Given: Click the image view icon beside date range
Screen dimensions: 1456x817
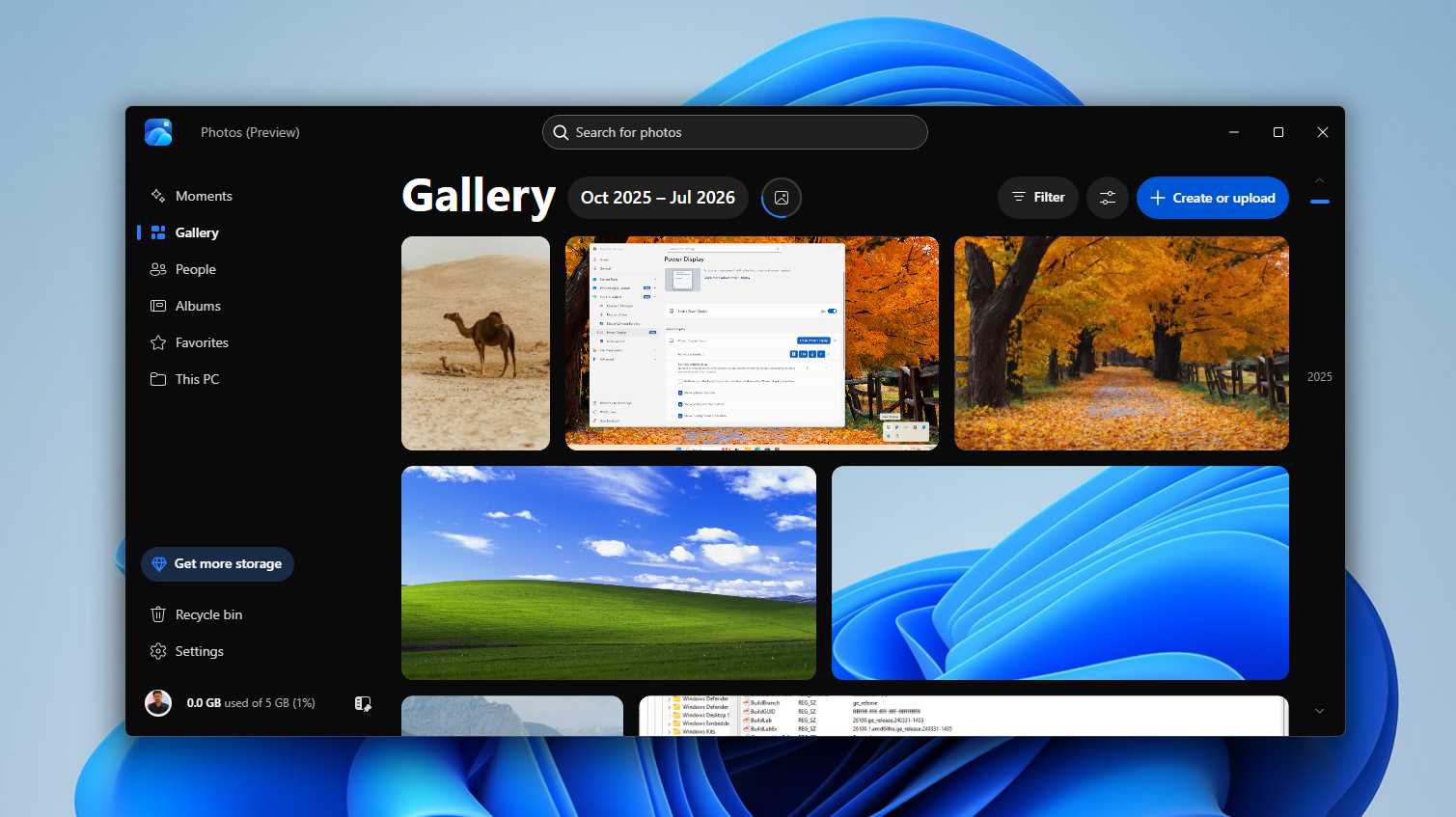Looking at the screenshot, I should click(x=782, y=198).
